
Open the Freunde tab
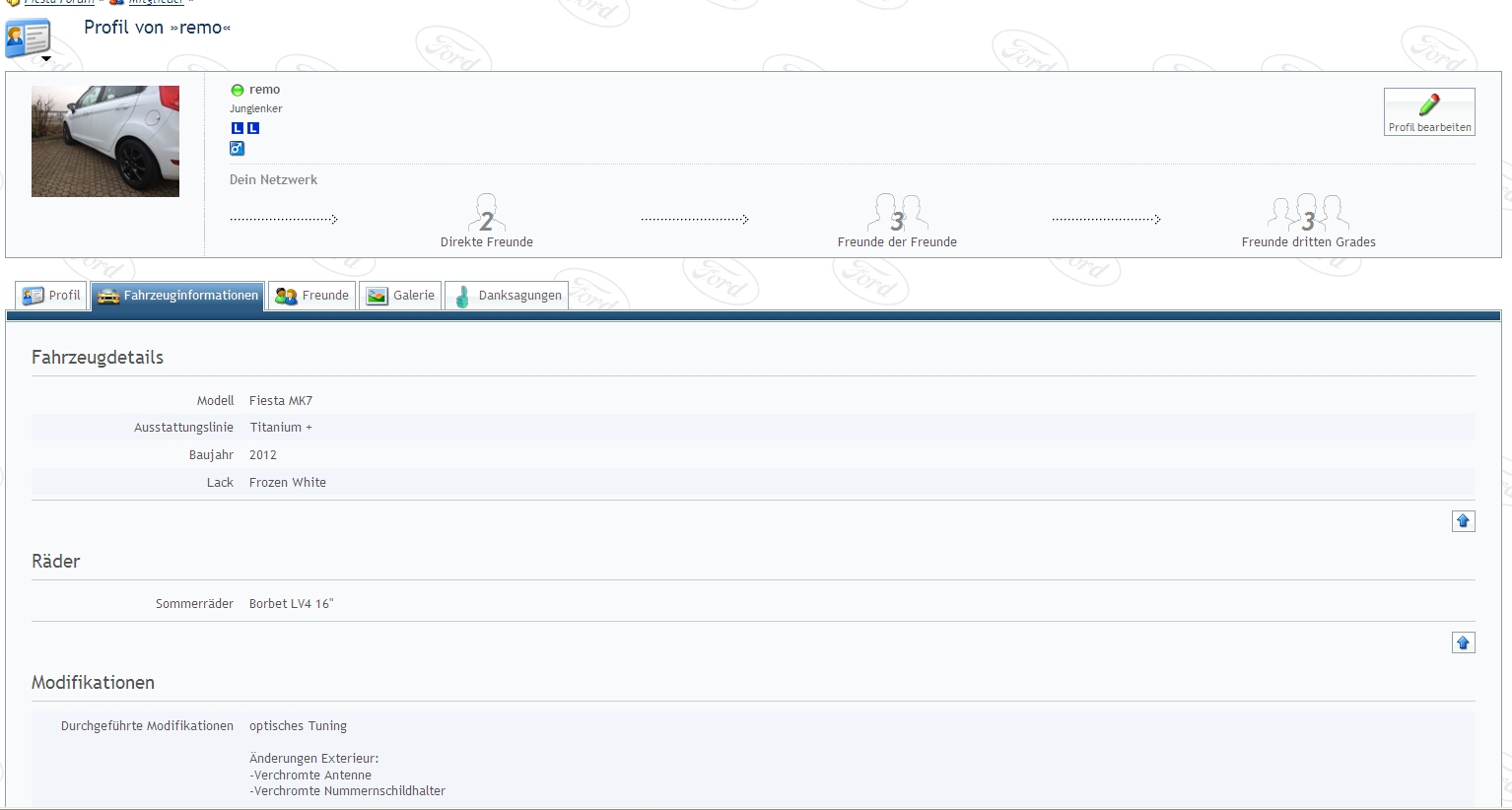point(311,296)
